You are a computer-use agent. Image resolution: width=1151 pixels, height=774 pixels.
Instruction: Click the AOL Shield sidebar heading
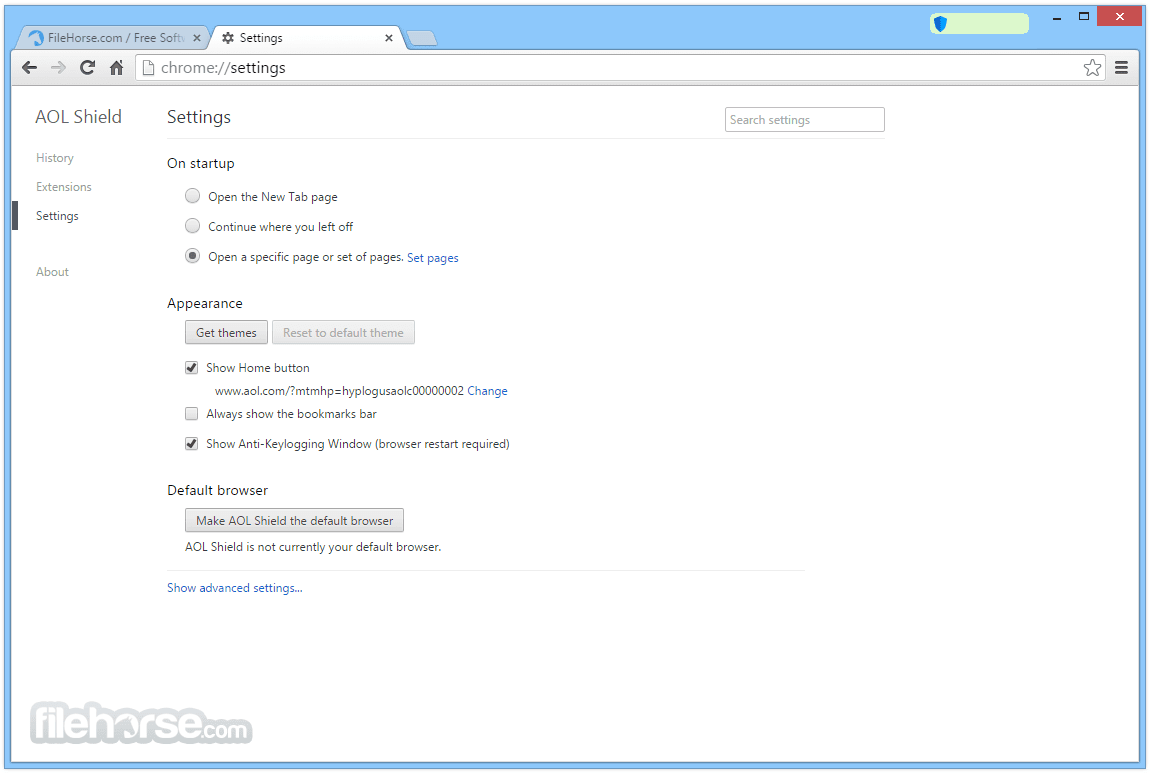[79, 117]
